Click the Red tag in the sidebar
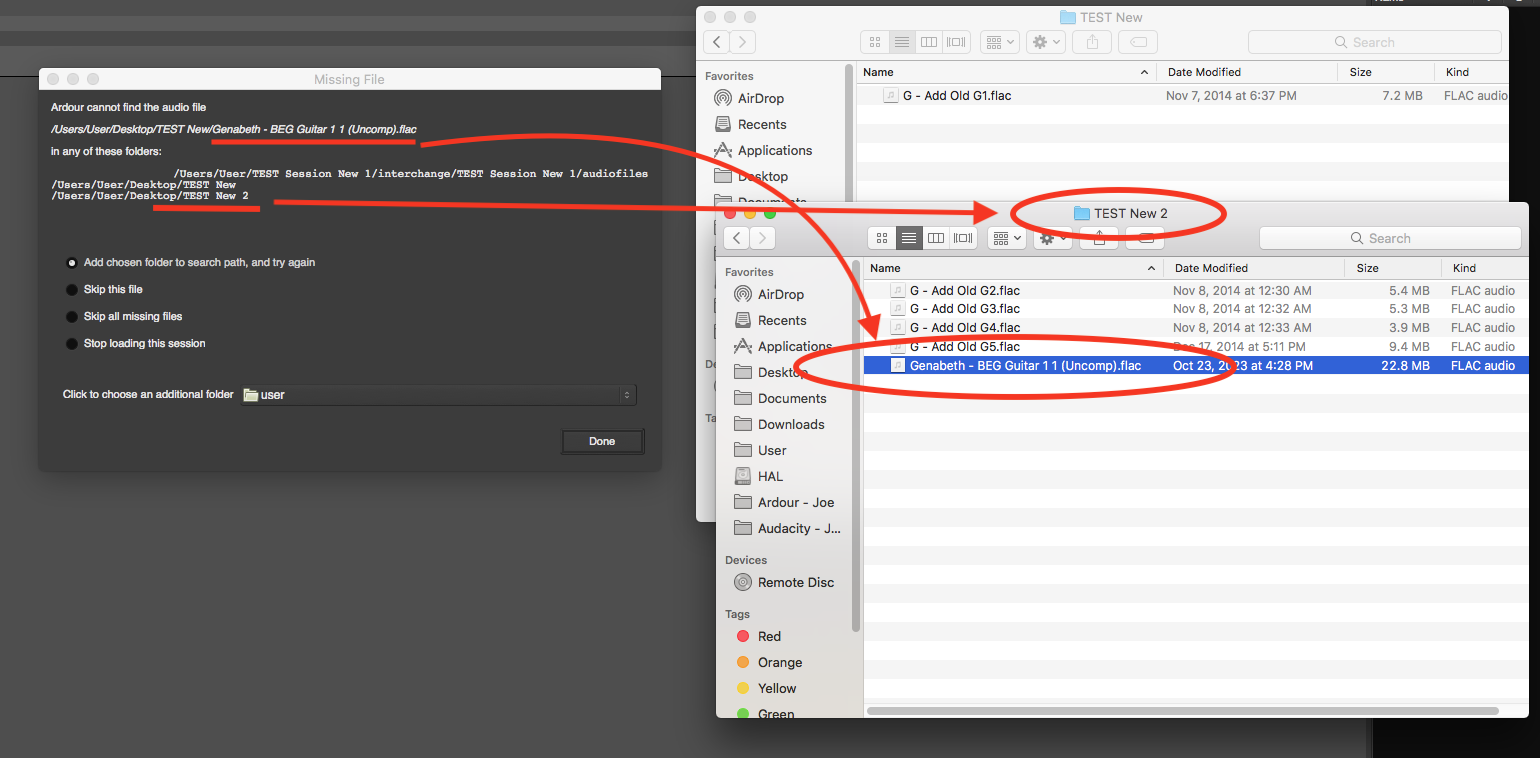Image resolution: width=1540 pixels, height=758 pixels. 769,636
